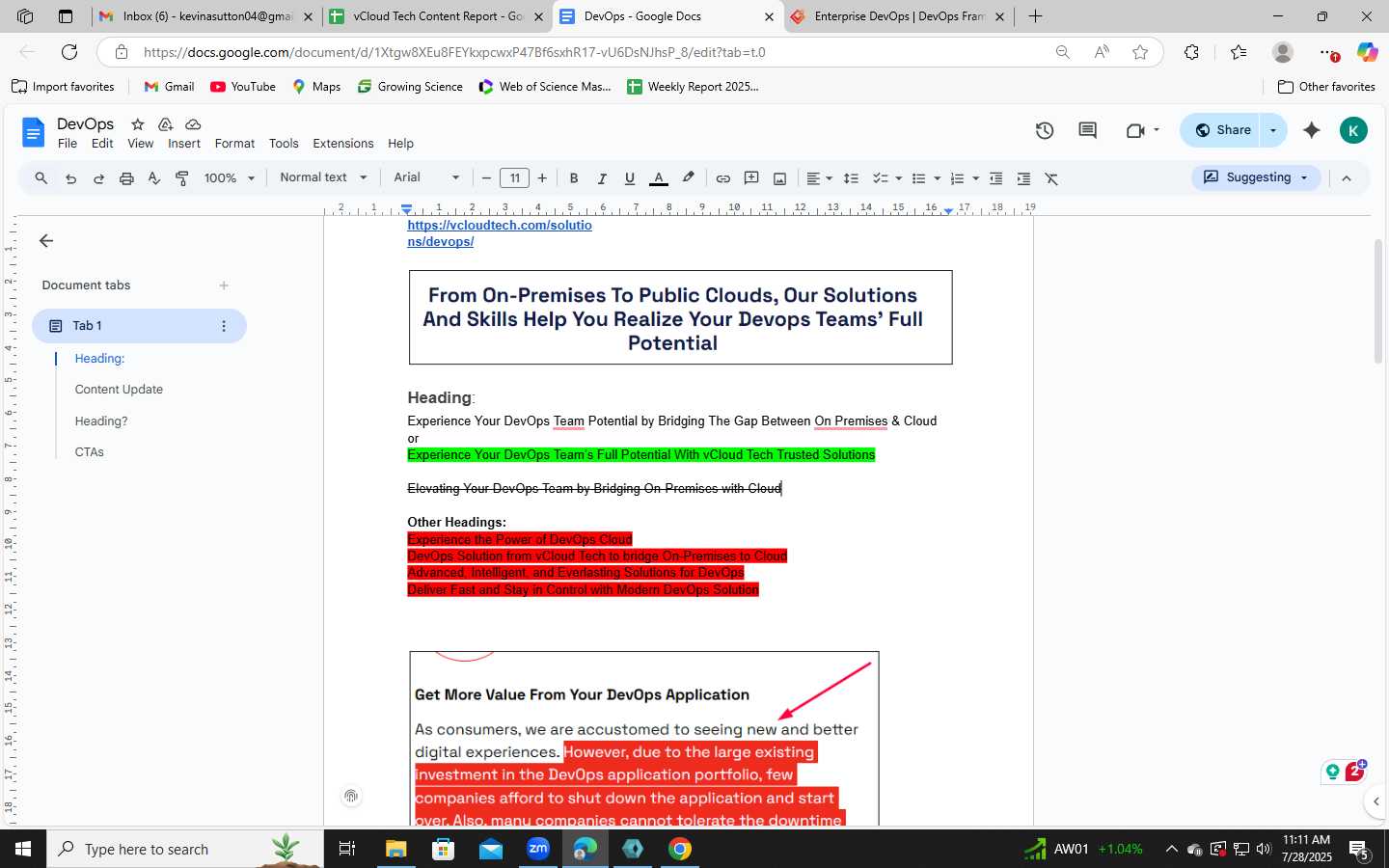Click the search menus magnifier icon
This screenshot has height=868, width=1389.
(x=41, y=178)
